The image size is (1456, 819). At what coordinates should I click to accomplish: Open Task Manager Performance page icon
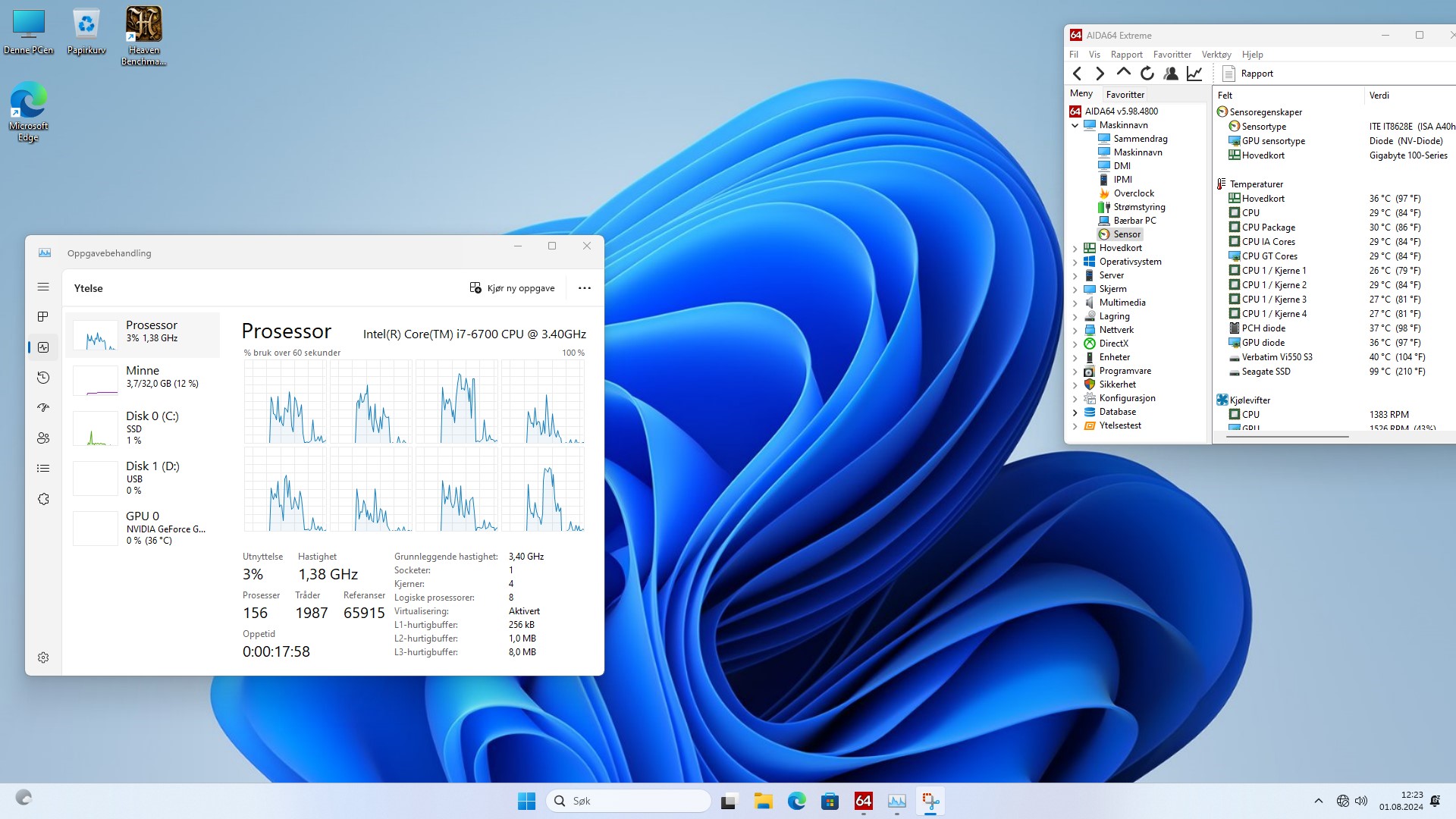coord(43,347)
